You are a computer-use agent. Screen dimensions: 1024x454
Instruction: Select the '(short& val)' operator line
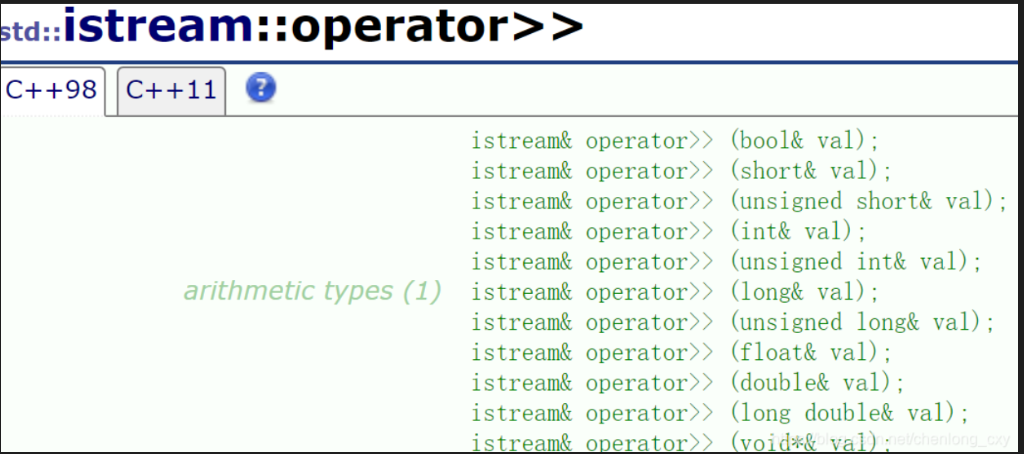[682, 171]
